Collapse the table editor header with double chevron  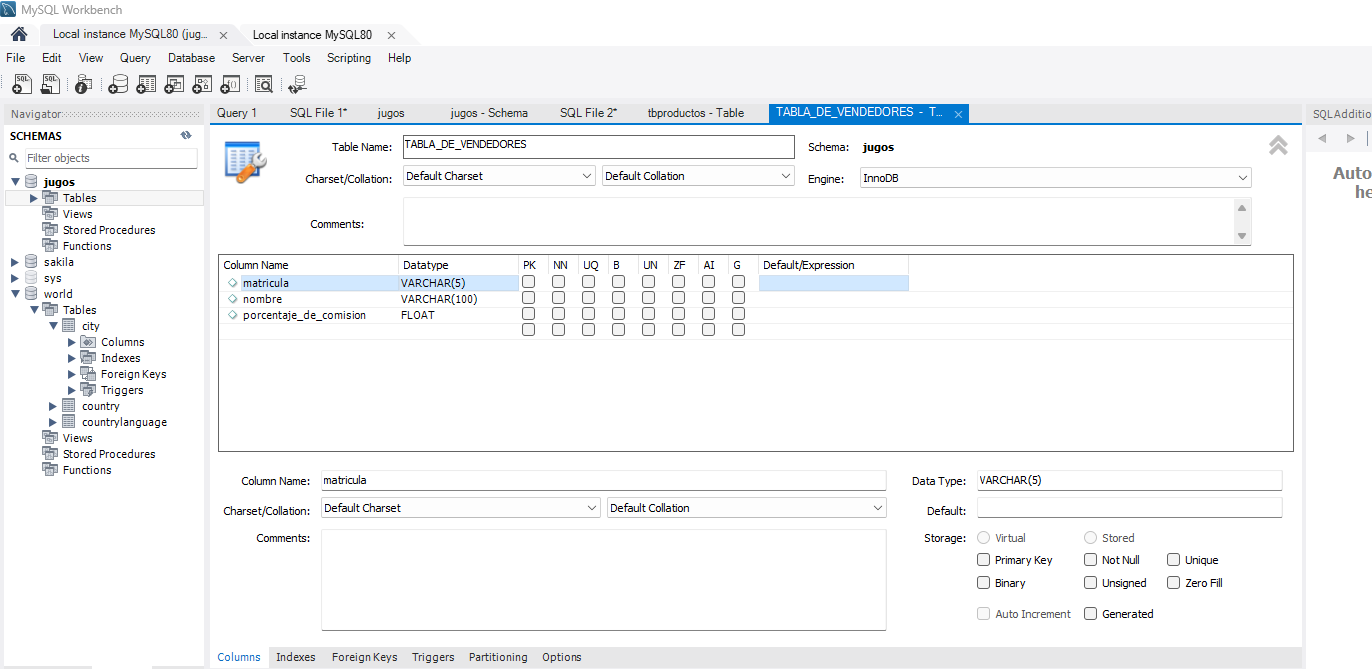(1278, 146)
